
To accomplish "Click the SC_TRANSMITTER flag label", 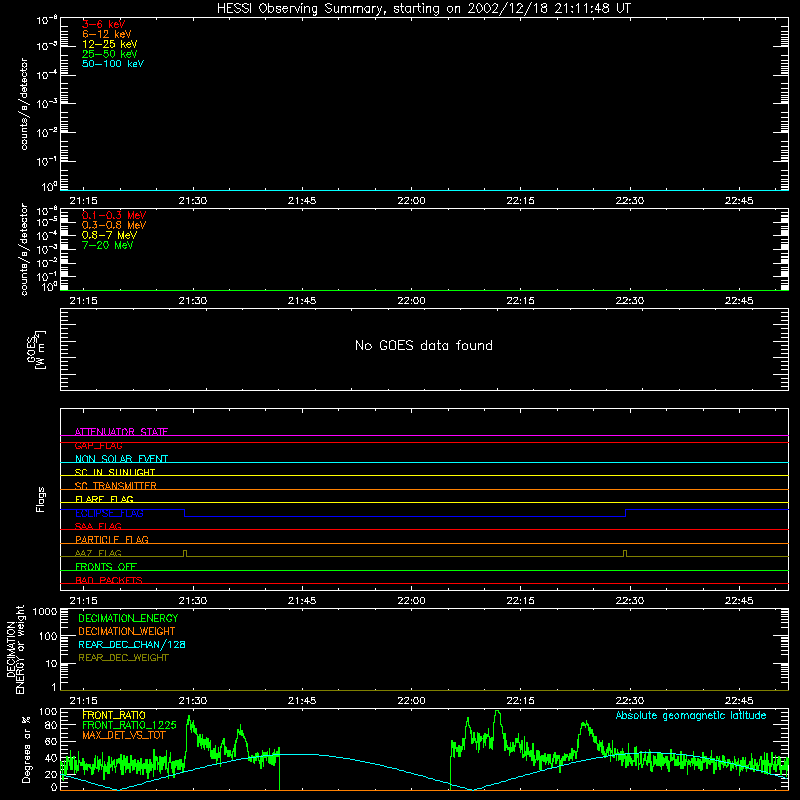I will (x=116, y=486).
